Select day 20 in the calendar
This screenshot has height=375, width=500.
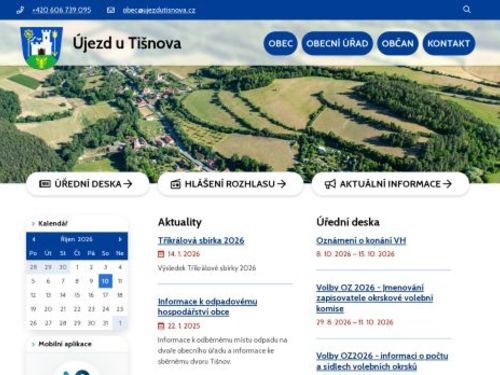pyautogui.click(x=48, y=309)
